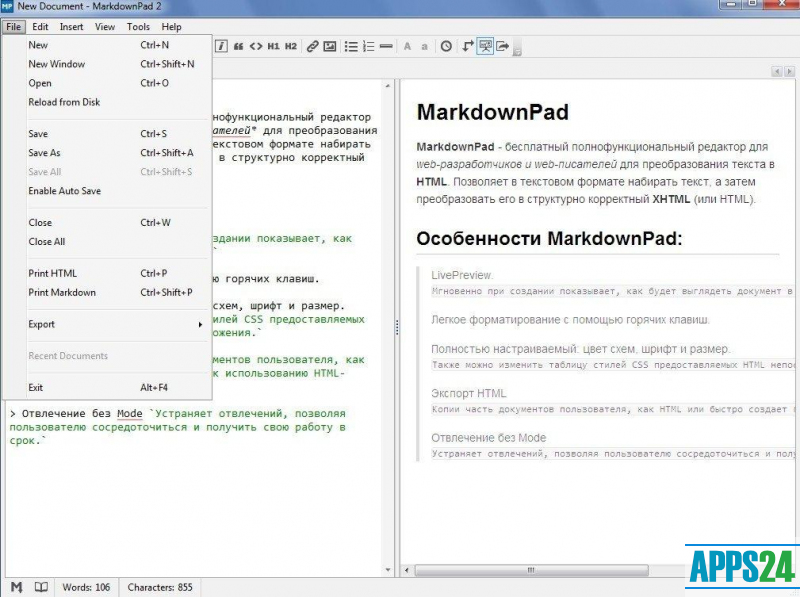This screenshot has width=800, height=597.
Task: Click the "Отвлечение без Mode" preview line
Action: coord(488,438)
